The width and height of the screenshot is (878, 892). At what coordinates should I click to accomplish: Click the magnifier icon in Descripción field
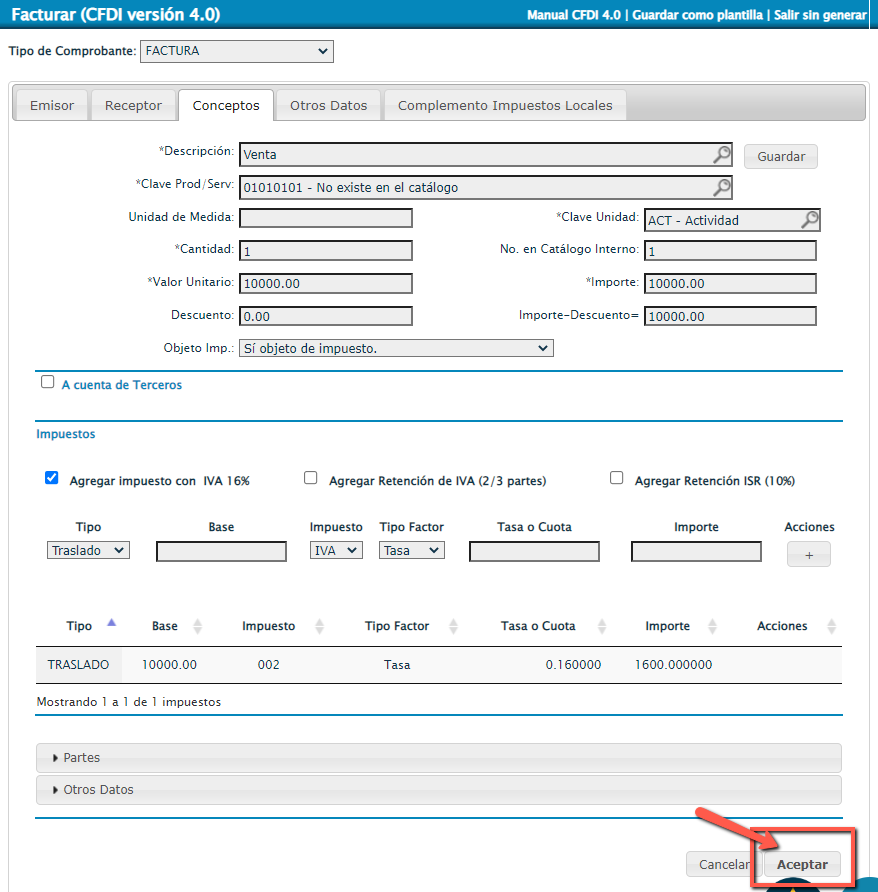coord(721,154)
